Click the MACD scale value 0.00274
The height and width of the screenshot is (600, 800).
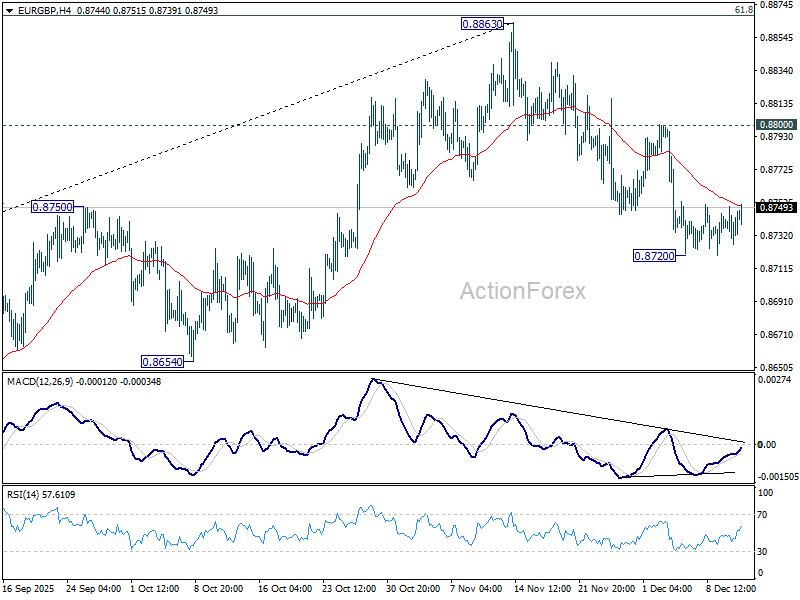[x=774, y=379]
